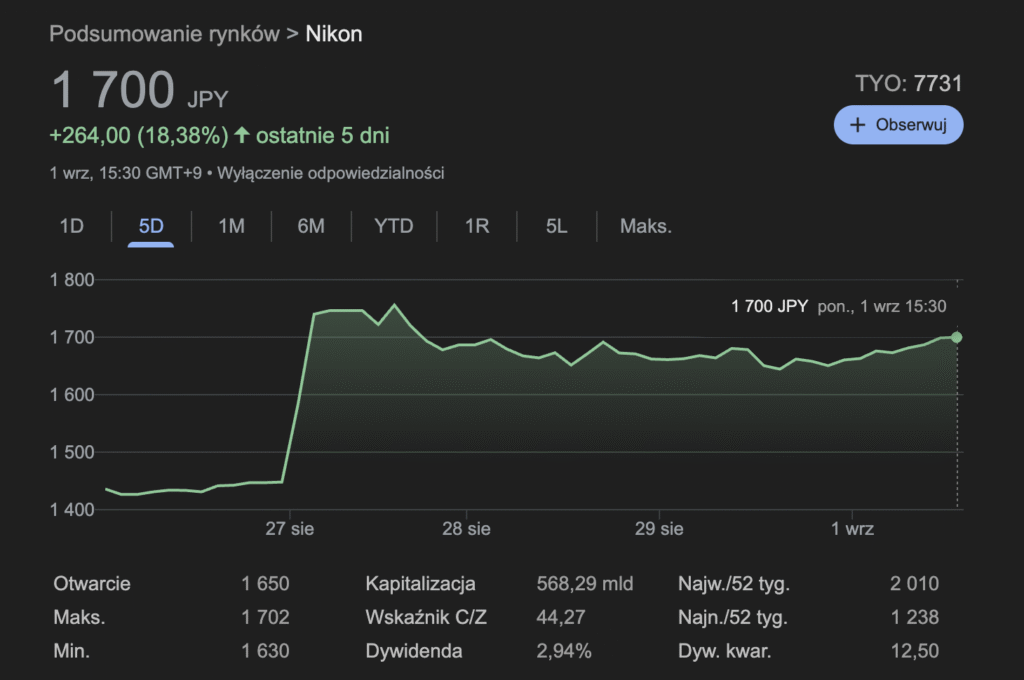Click the 27 sie axis date label
1024x680 pixels.
289,528
